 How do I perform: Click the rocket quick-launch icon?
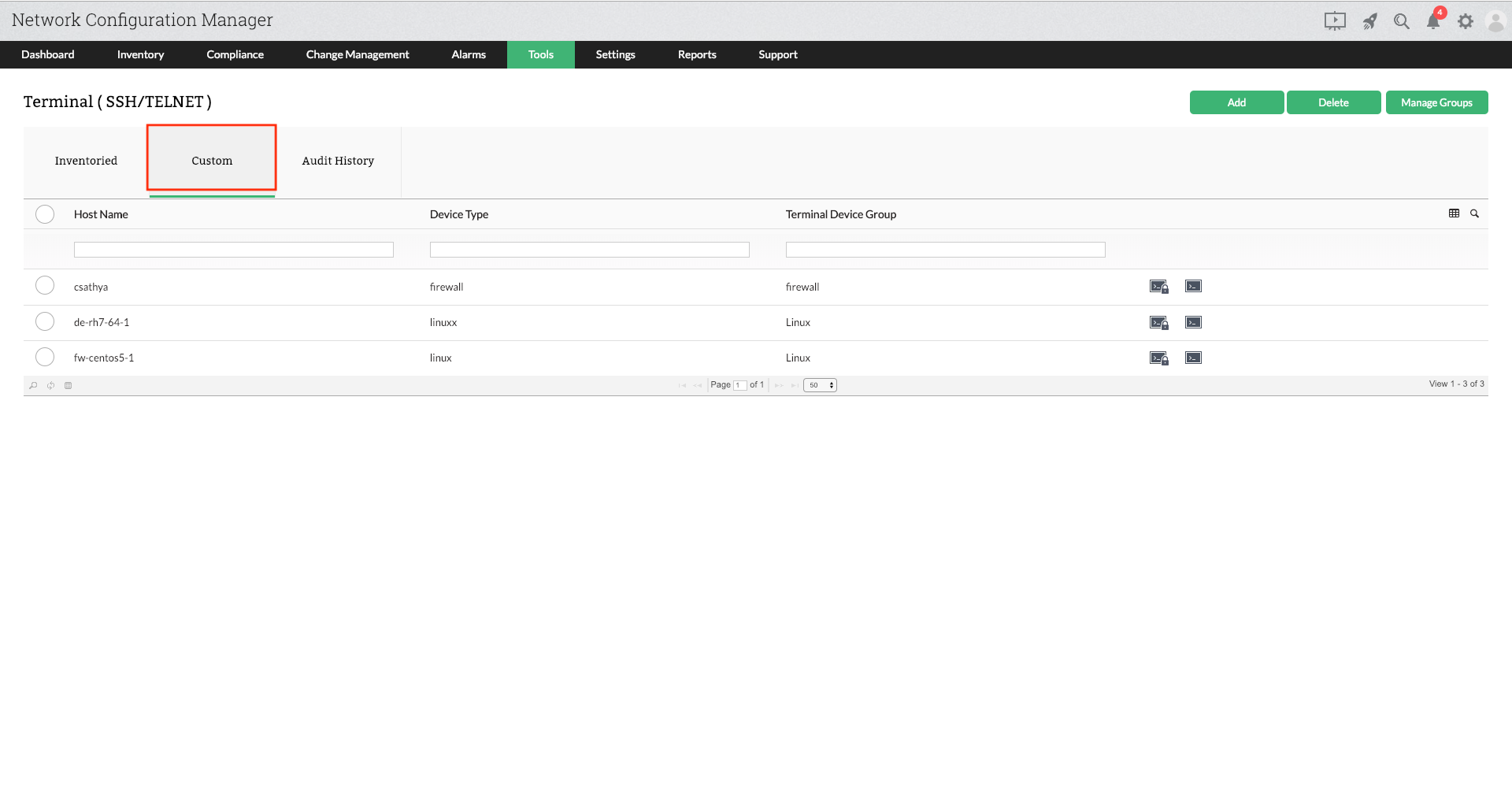click(x=1370, y=21)
